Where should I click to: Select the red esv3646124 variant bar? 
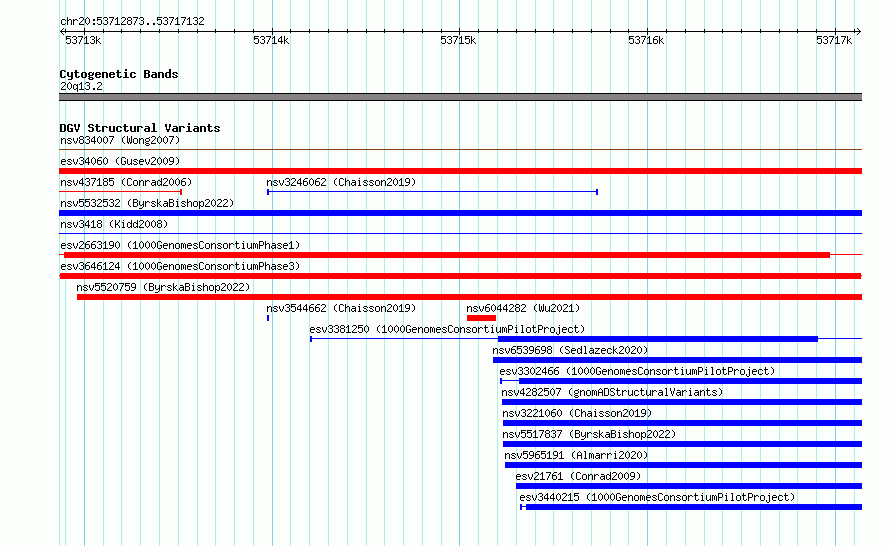(x=460, y=276)
